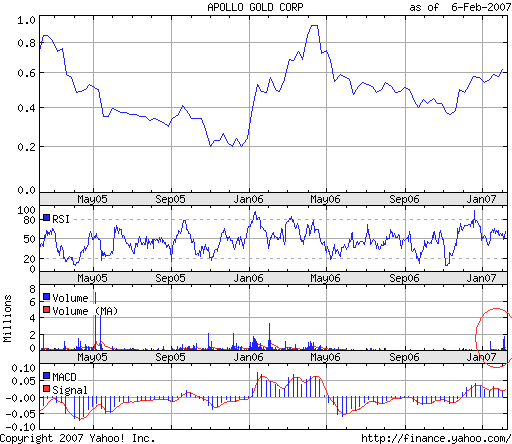
Task: Click the 'Copyright 2007 Yahoo! Inc.' text
Action: coord(77,438)
